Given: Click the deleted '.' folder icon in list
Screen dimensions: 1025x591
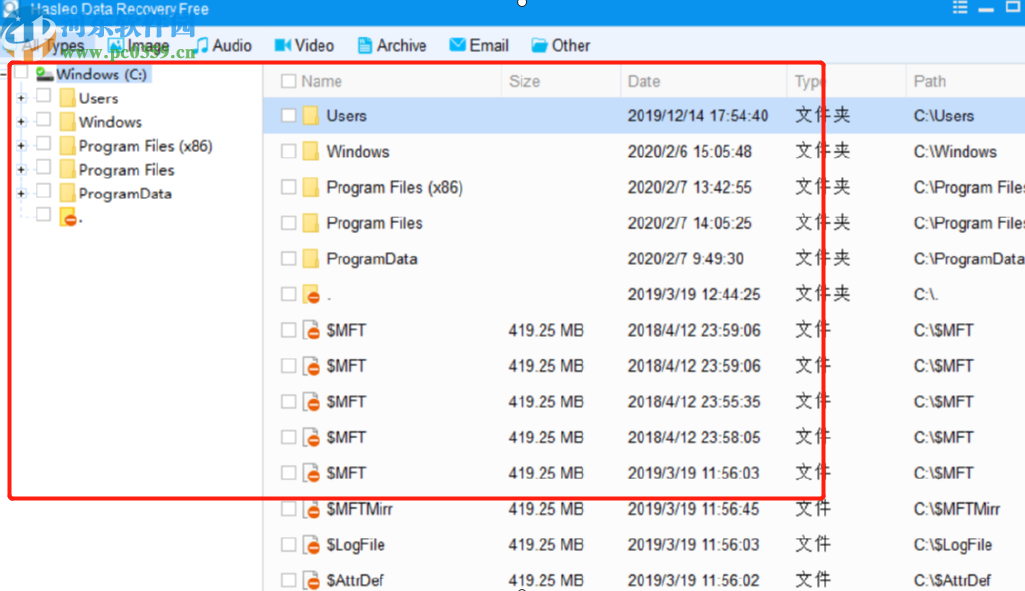Looking at the screenshot, I should point(311,294).
